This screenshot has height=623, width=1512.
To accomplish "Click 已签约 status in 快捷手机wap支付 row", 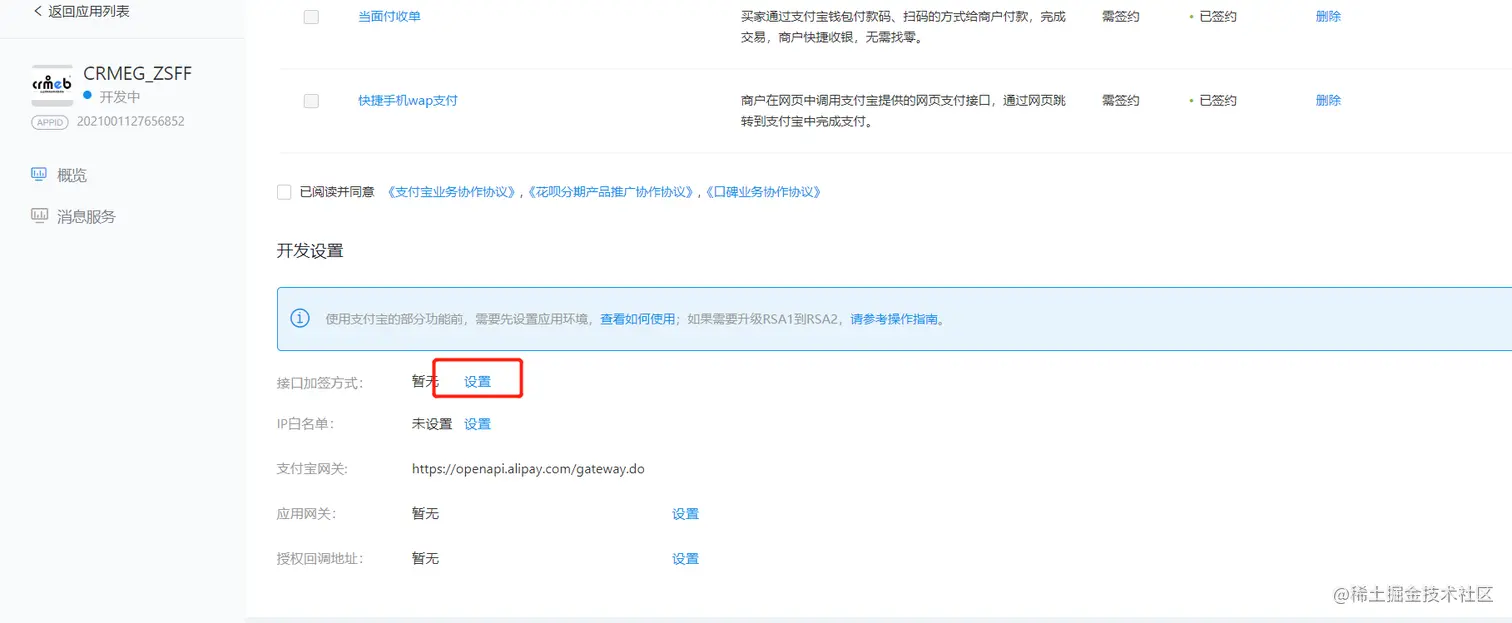I will [x=1218, y=100].
